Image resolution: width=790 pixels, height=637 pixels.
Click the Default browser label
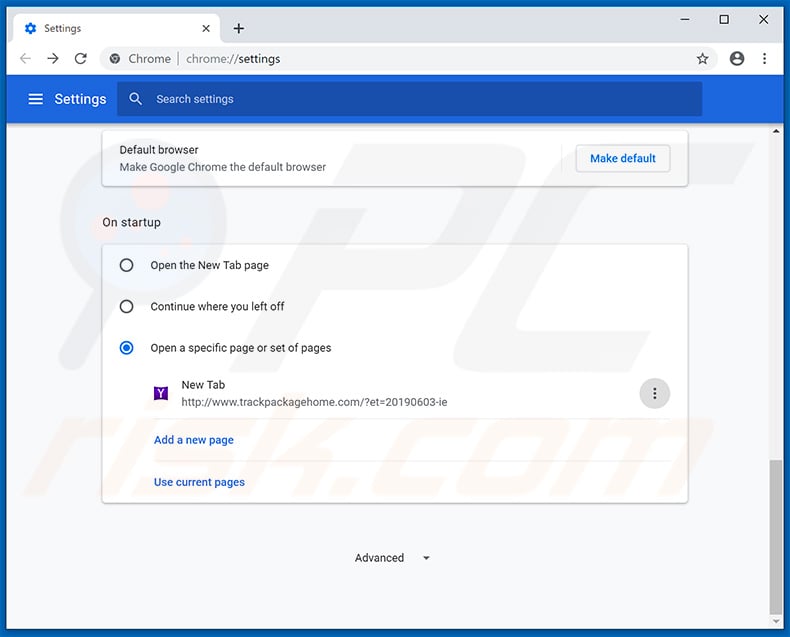159,150
